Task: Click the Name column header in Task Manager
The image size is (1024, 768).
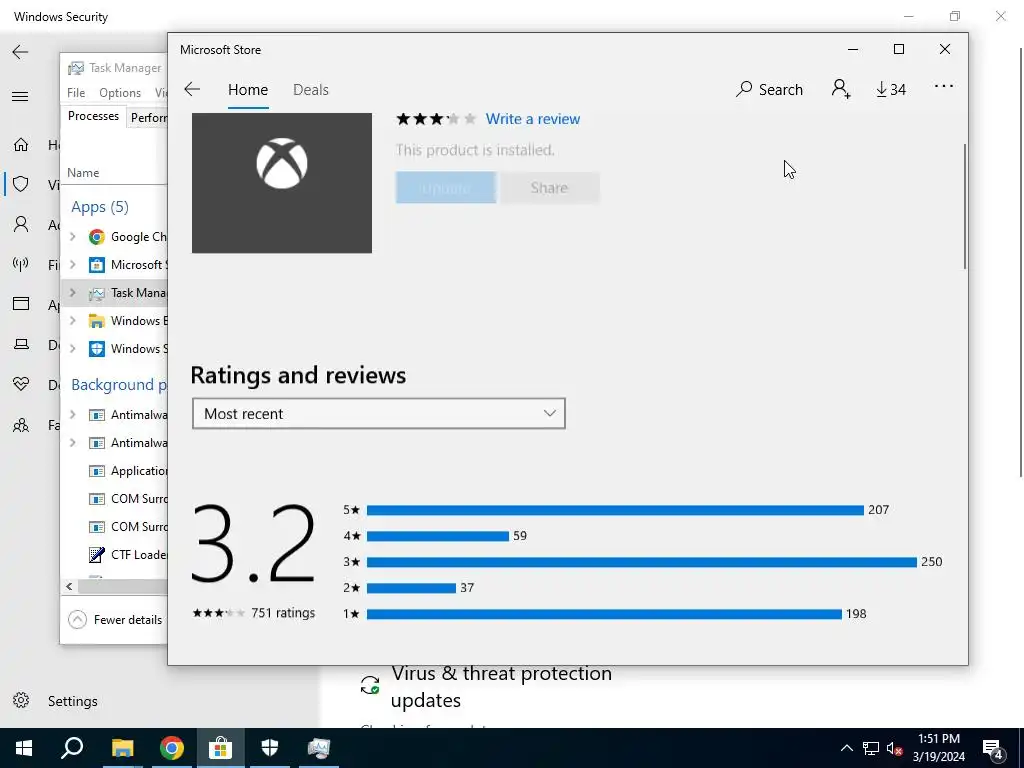Action: (83, 172)
